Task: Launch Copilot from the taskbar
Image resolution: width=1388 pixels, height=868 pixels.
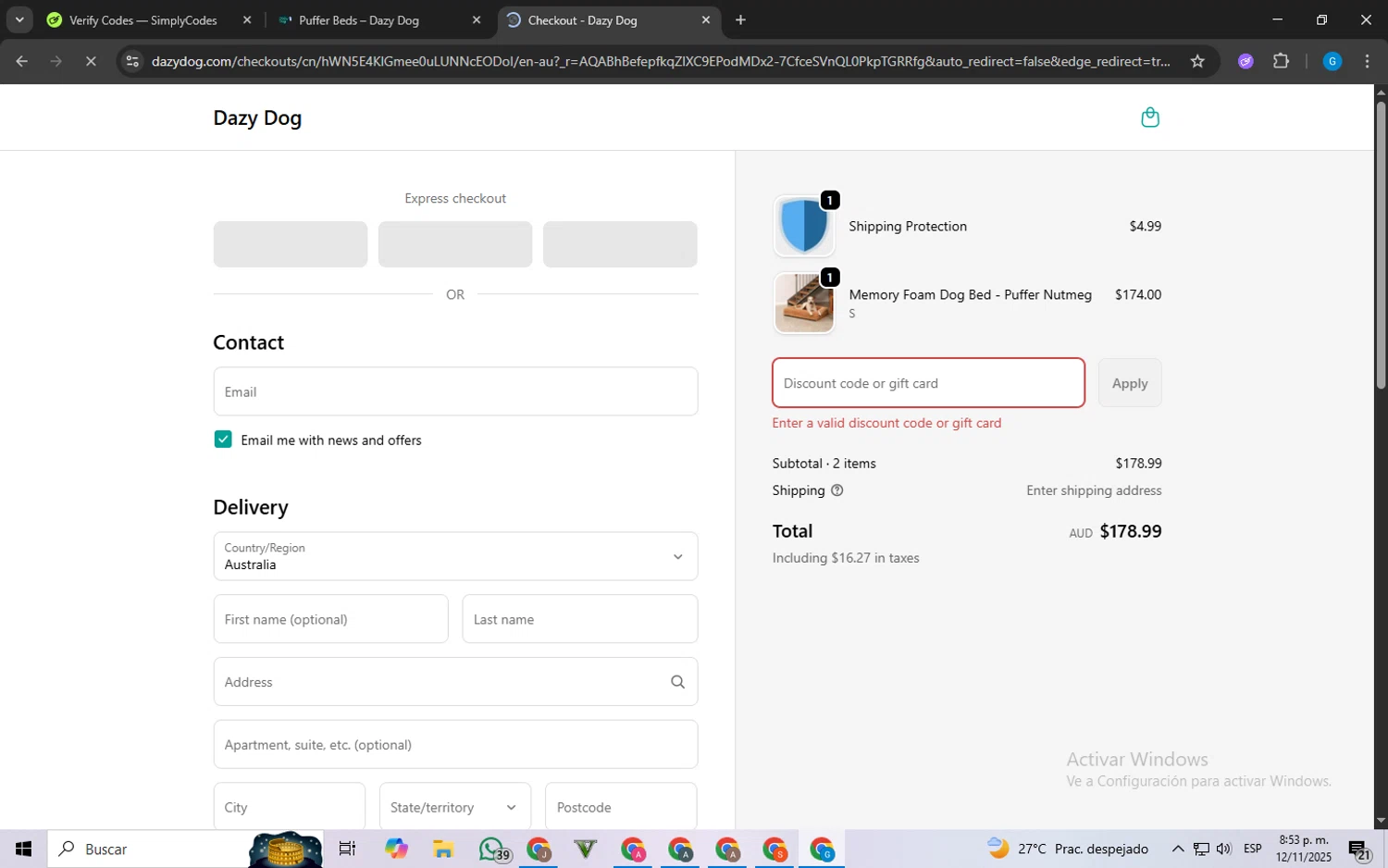Action: tap(396, 849)
